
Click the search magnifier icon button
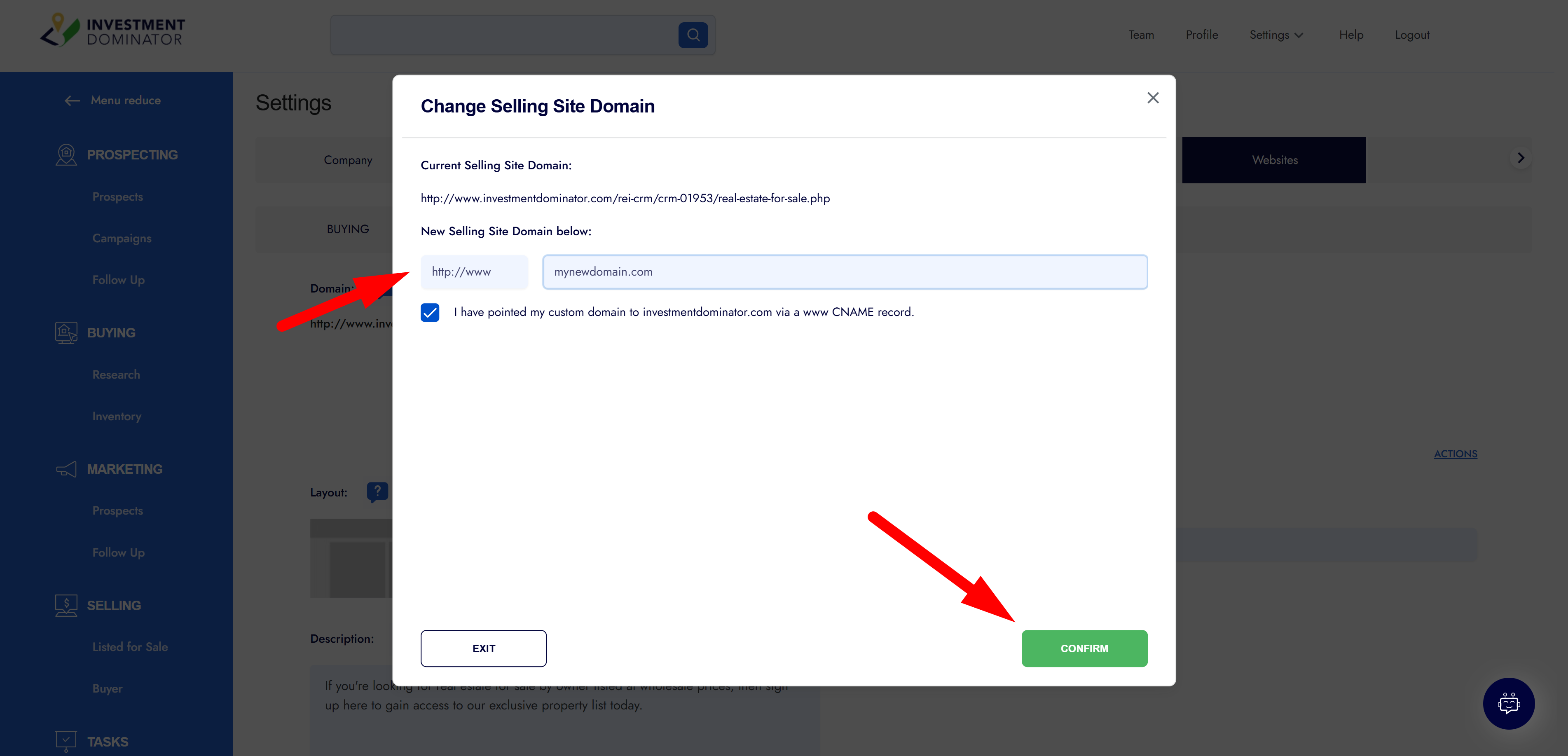point(693,35)
